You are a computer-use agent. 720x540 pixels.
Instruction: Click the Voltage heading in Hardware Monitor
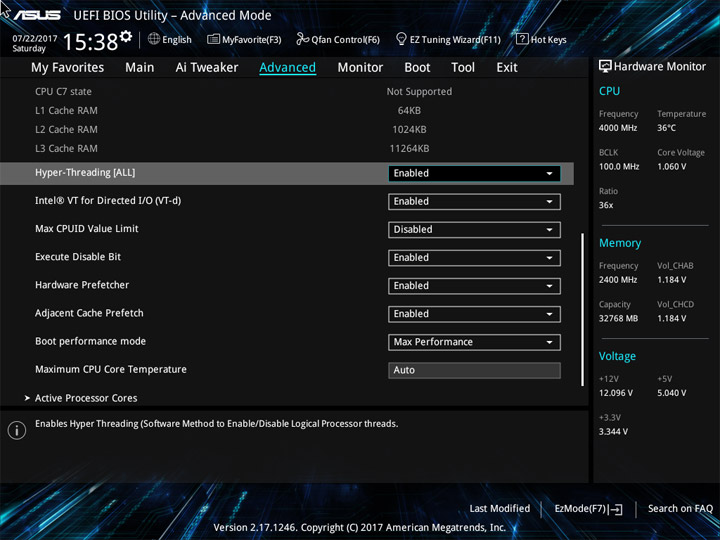tap(617, 356)
